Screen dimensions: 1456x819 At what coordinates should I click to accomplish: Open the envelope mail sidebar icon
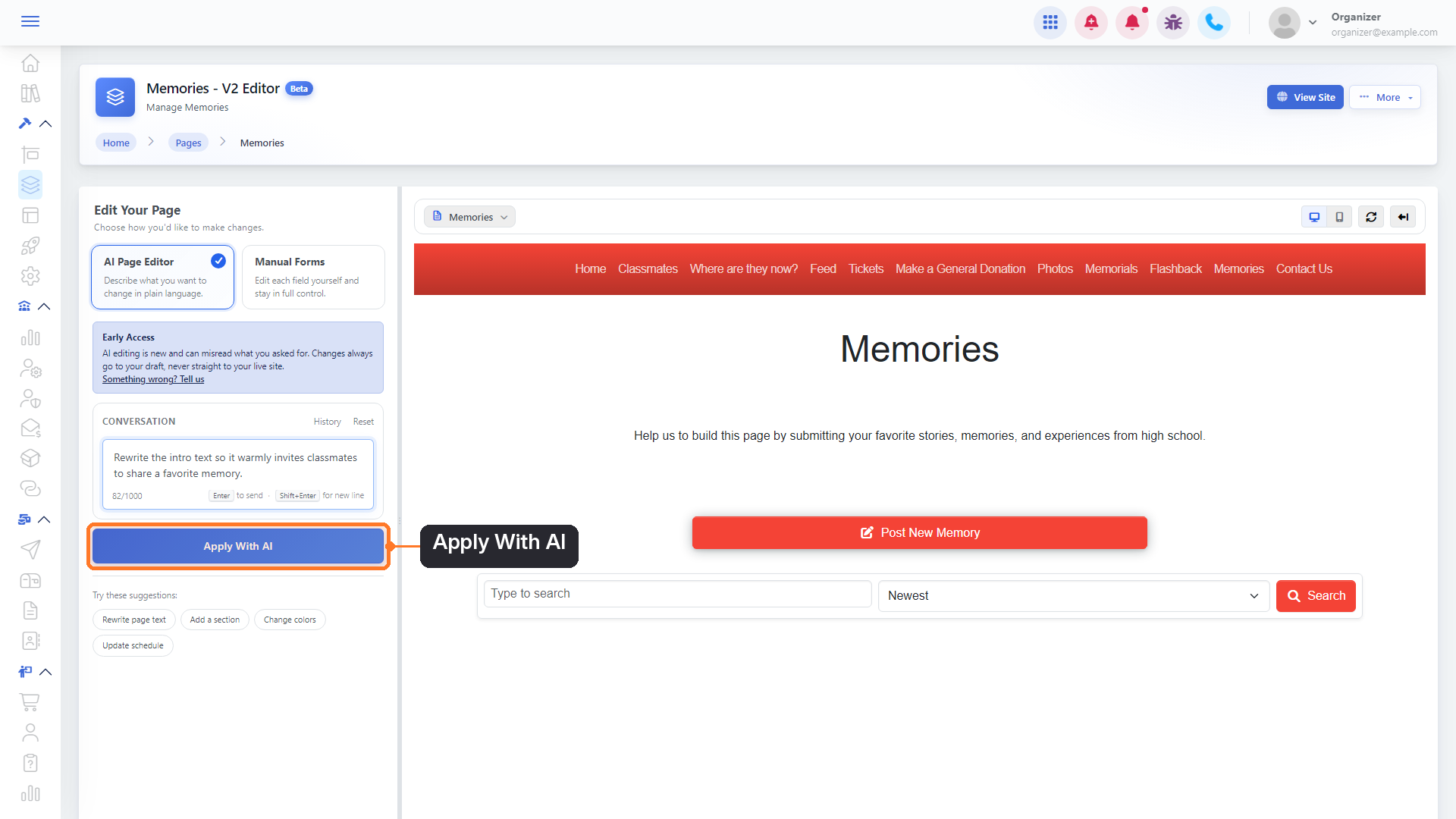tap(30, 428)
